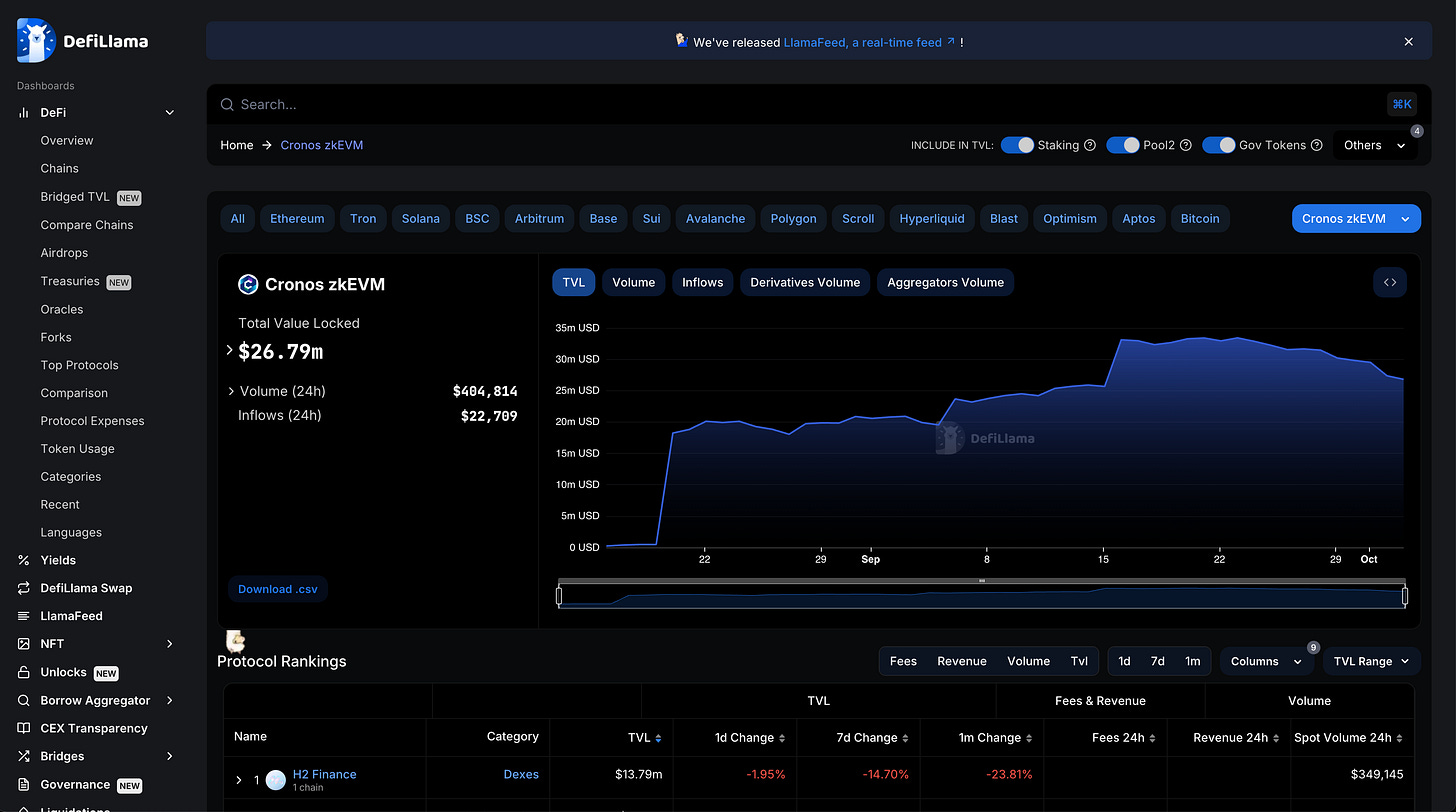Toggle the Revenue ranking filter
This screenshot has height=812, width=1456.
[962, 661]
